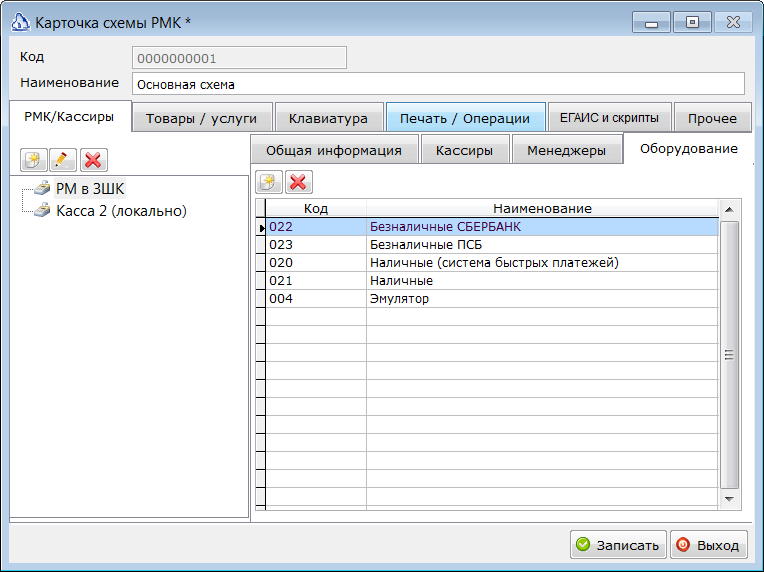Click the Код column header
764x572 pixels.
pyautogui.click(x=316, y=209)
